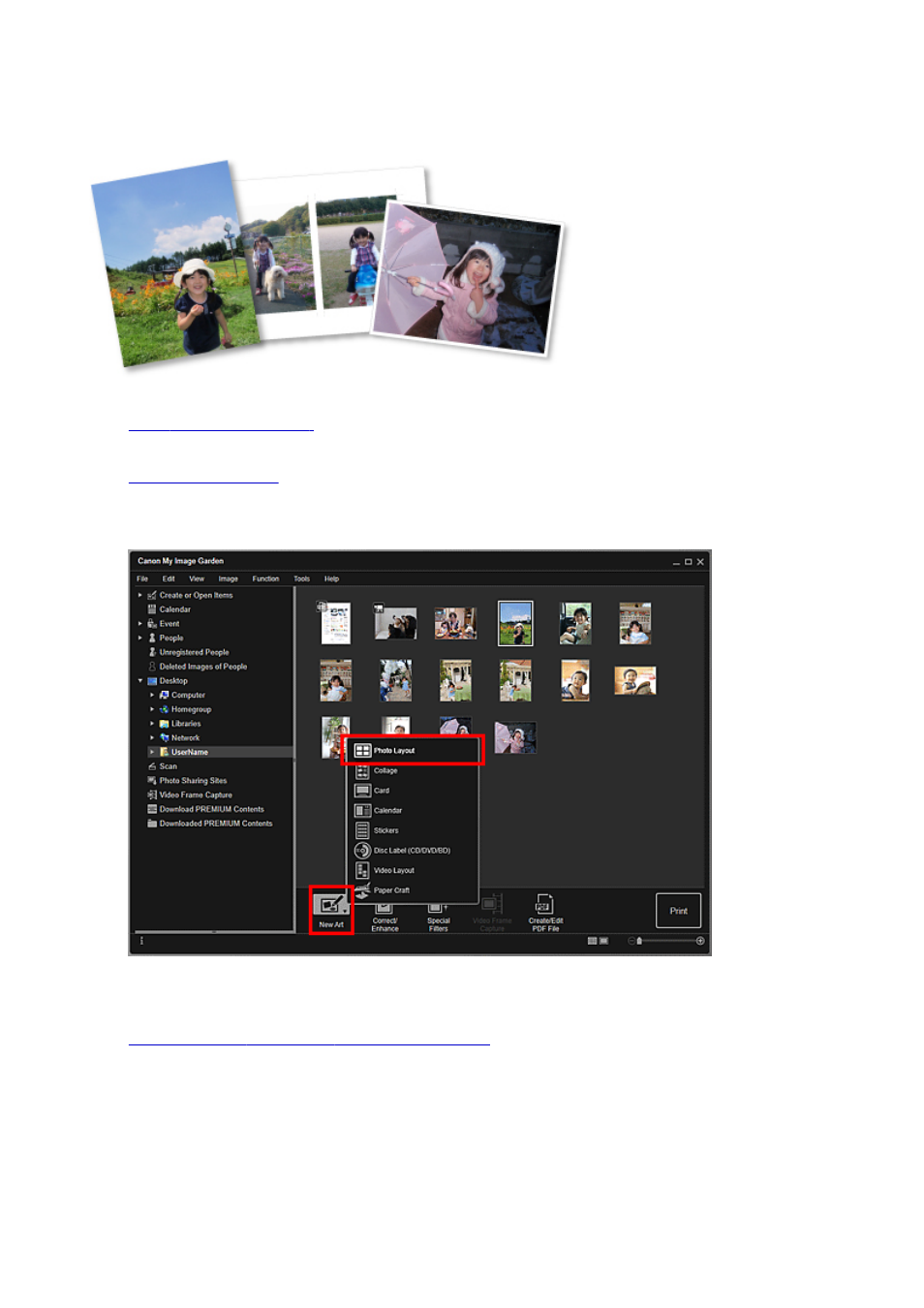This screenshot has width=924, height=1308.
Task: Click the thumbnail size slider handle
Action: 639,942
